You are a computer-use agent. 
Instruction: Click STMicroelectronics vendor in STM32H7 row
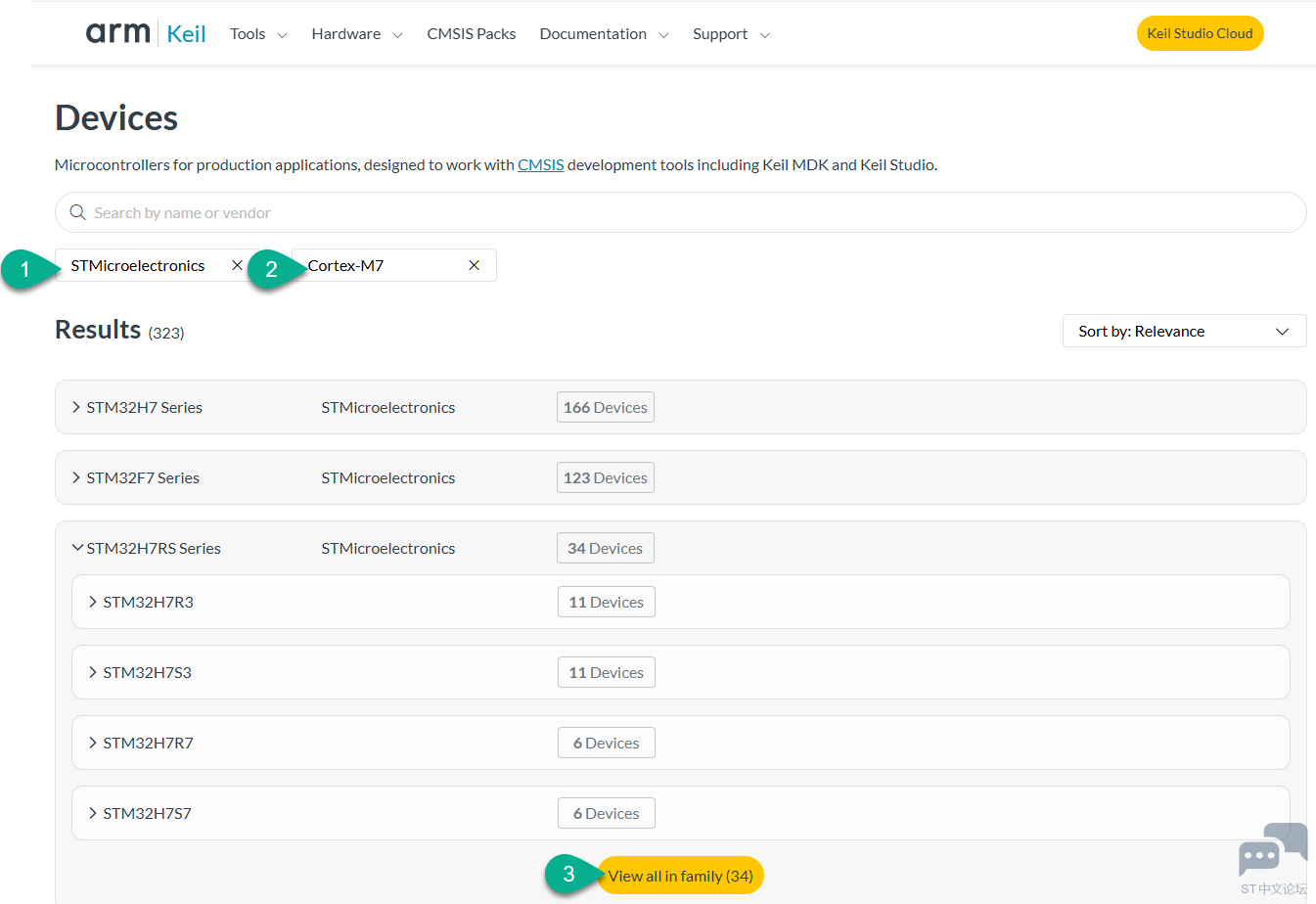(x=388, y=407)
